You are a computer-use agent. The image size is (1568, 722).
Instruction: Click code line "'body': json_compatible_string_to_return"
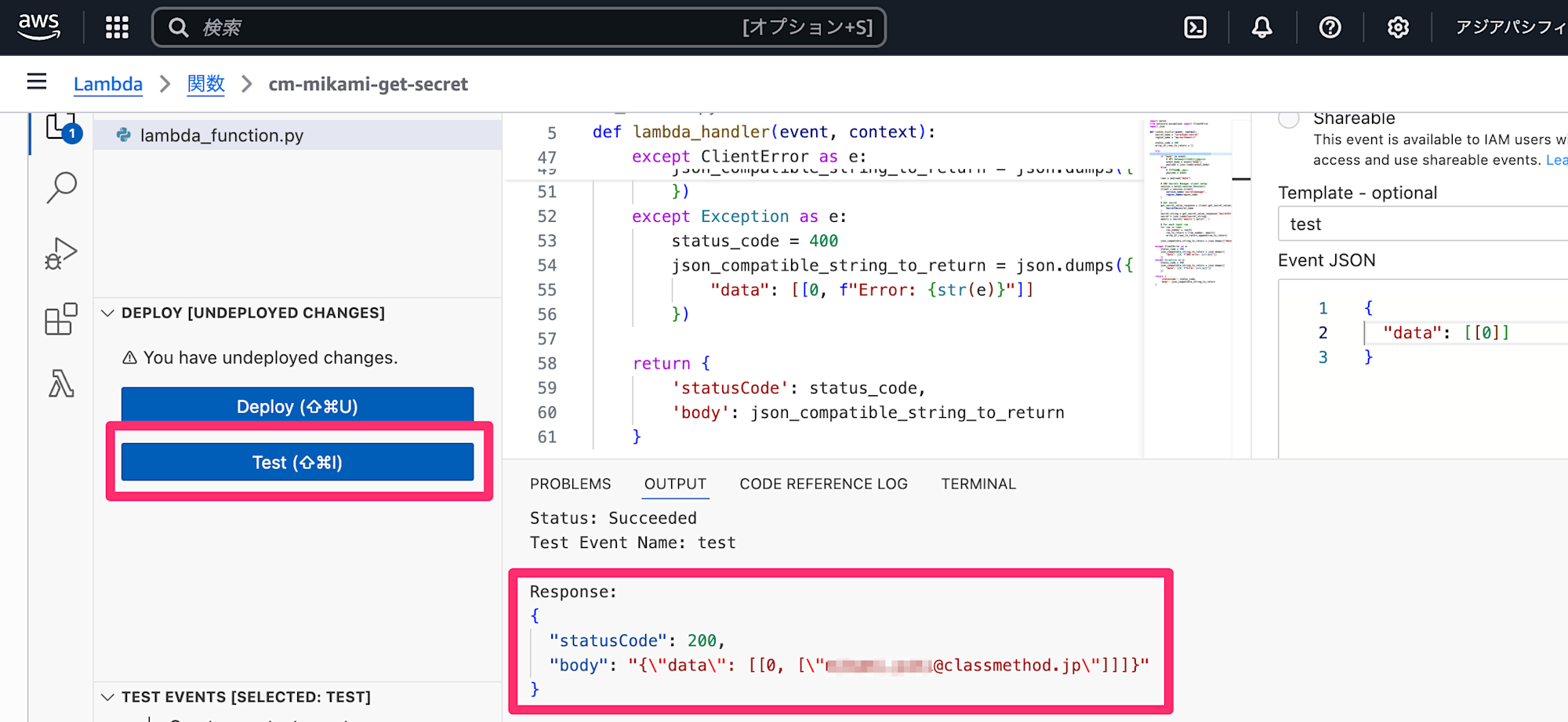pos(868,412)
